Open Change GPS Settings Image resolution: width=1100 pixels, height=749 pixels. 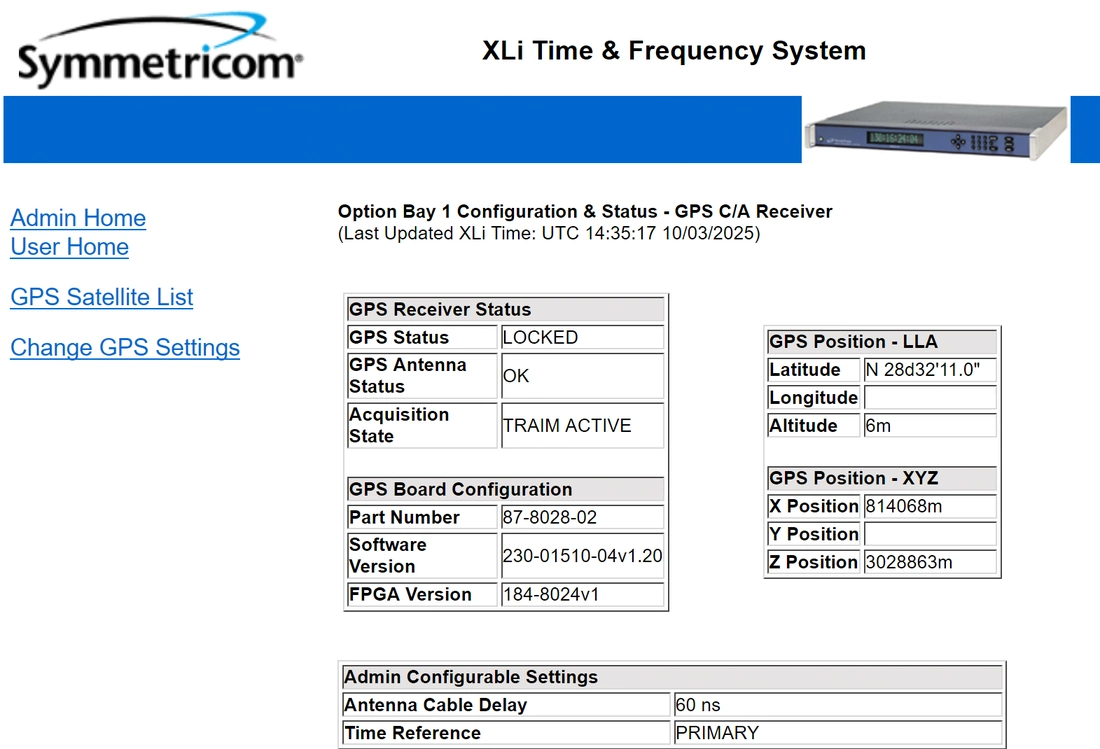[125, 348]
